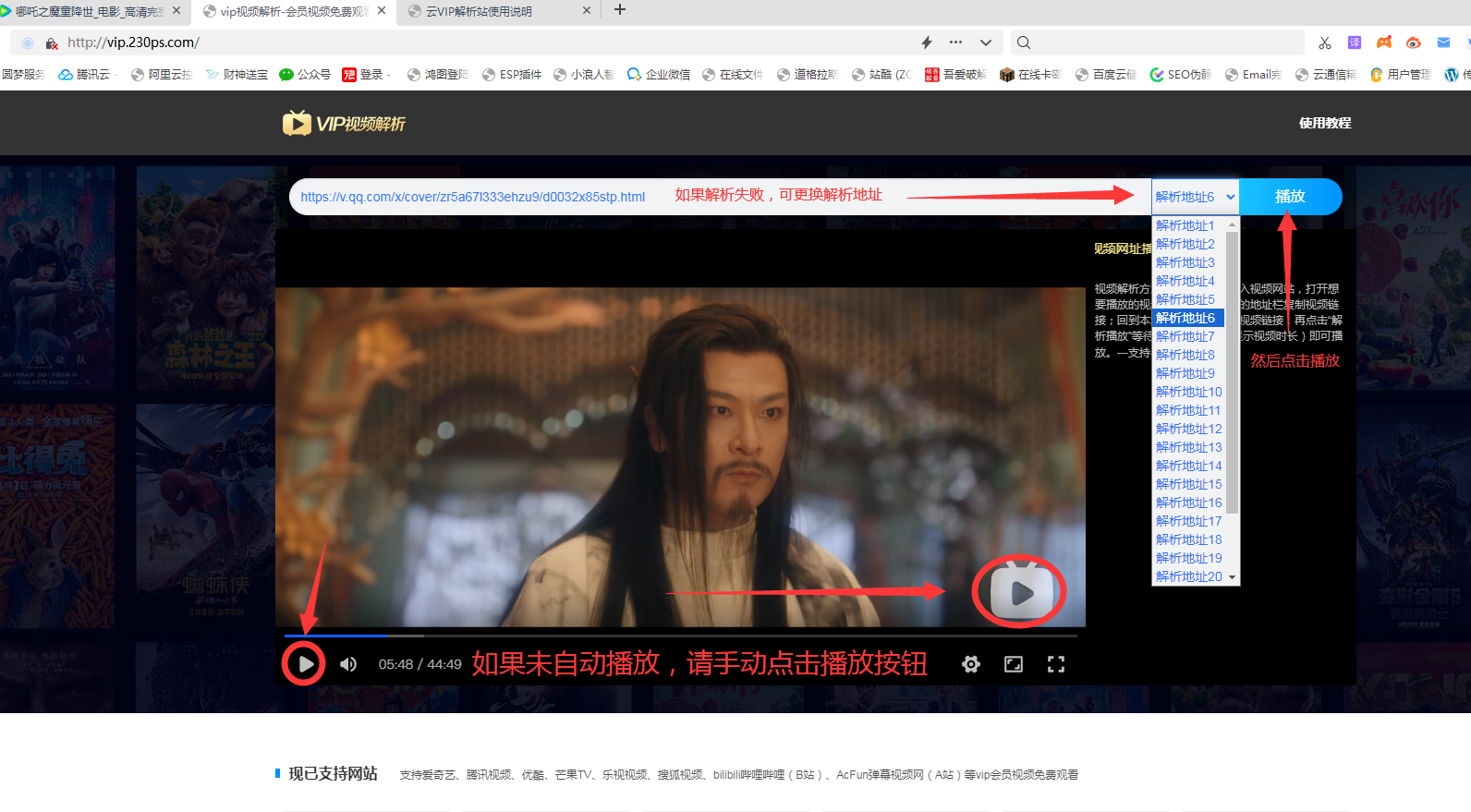Click the lightning speed-mode icon in address bar
The image size is (1471, 812).
(927, 42)
